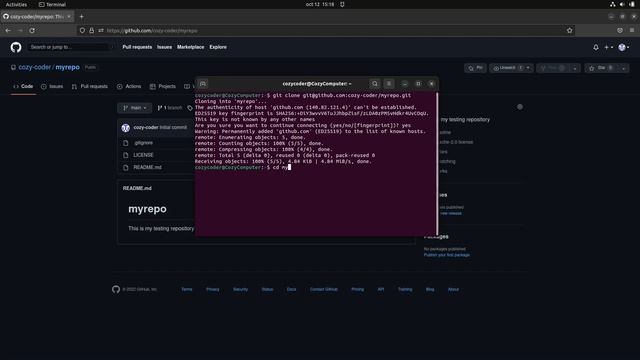The image size is (640, 360).
Task: Open the terminal title dropdown arrow
Action: (350, 84)
